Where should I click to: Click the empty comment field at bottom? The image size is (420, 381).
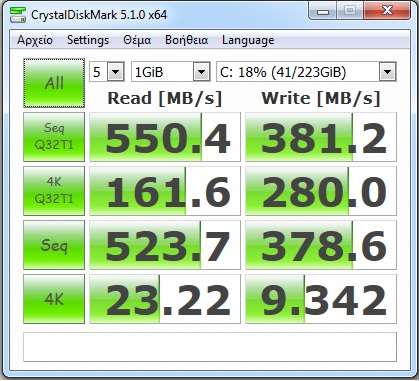pos(210,347)
